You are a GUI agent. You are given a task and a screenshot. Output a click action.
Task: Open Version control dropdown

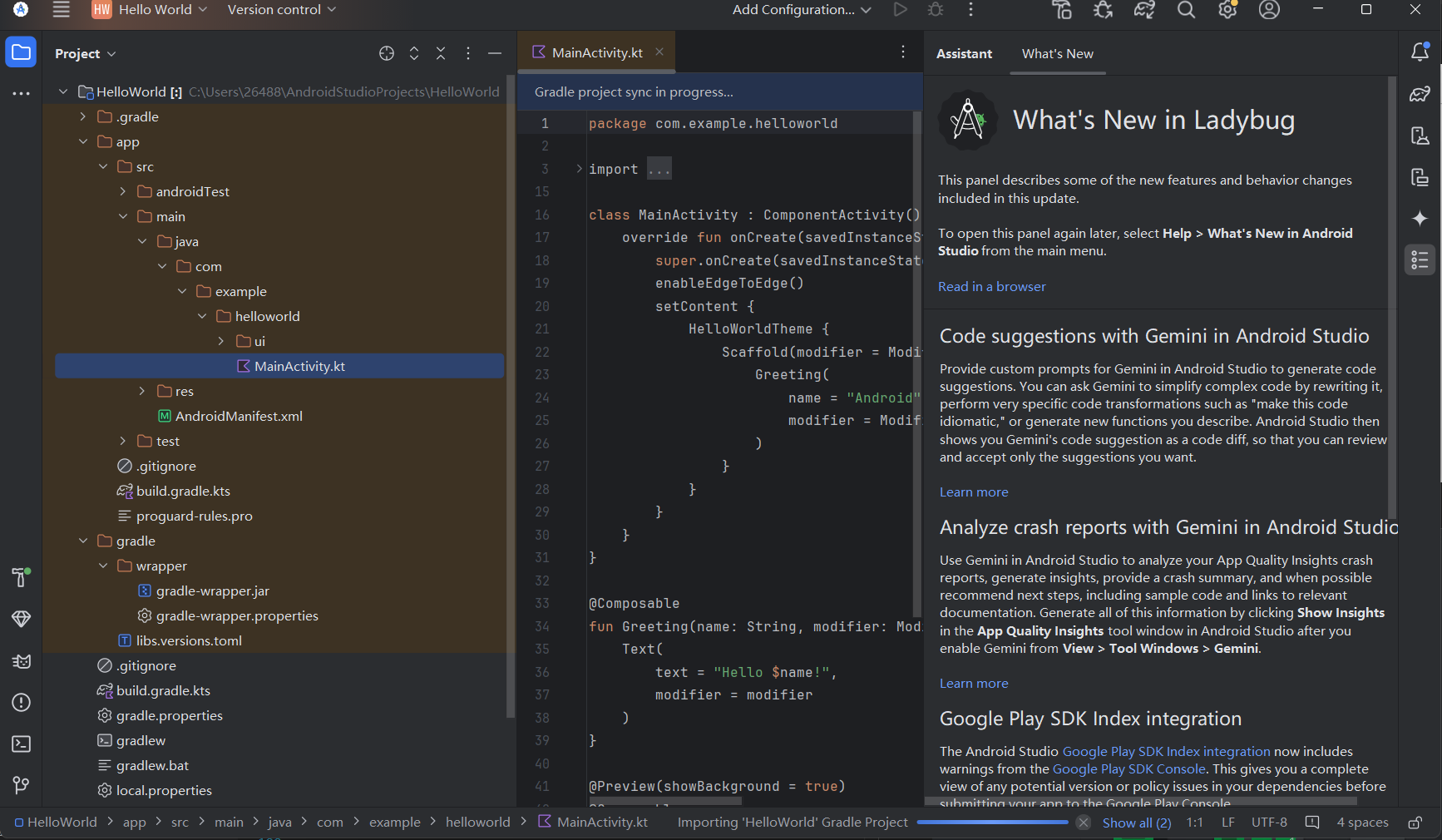282,10
